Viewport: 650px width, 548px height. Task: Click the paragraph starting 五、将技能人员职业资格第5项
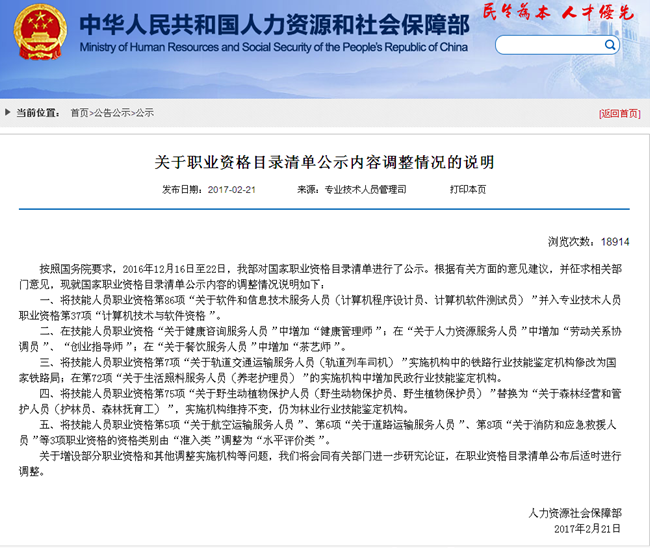(320, 432)
